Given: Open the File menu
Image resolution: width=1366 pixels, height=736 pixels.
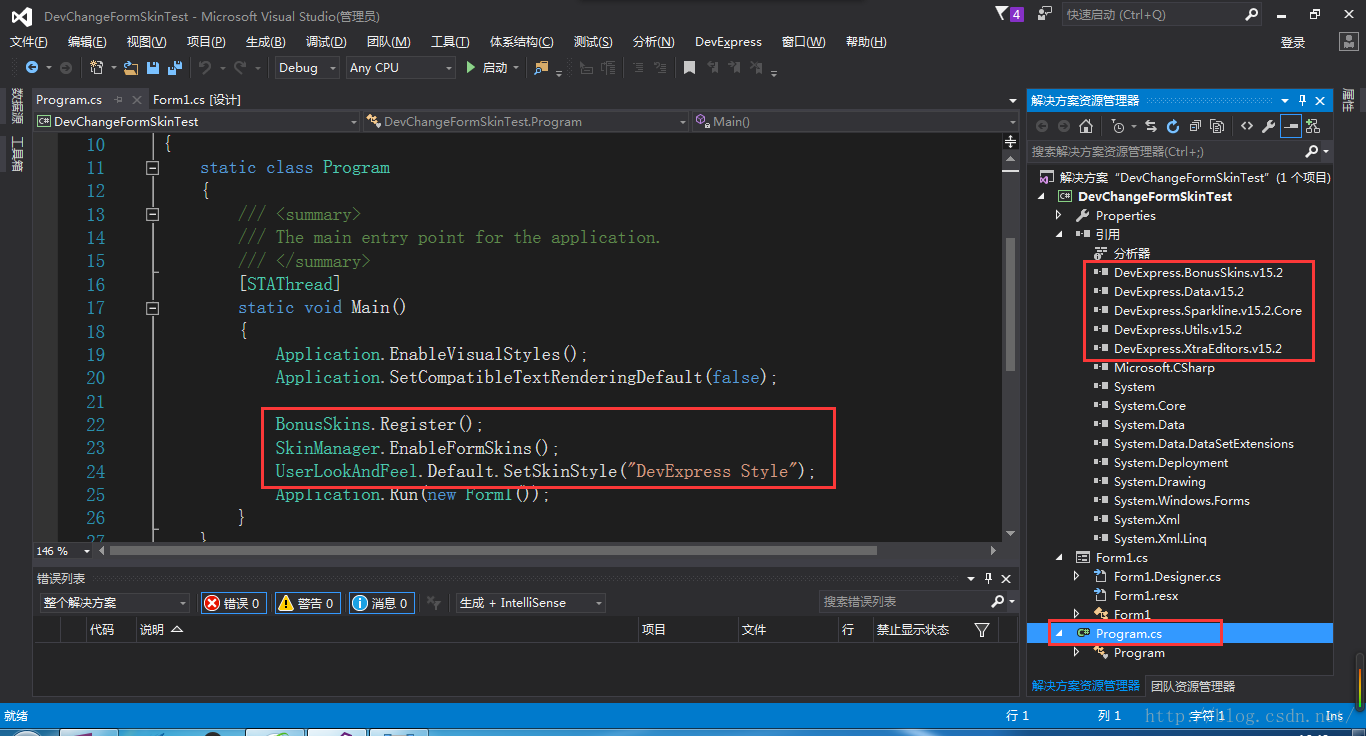Looking at the screenshot, I should click(x=28, y=42).
